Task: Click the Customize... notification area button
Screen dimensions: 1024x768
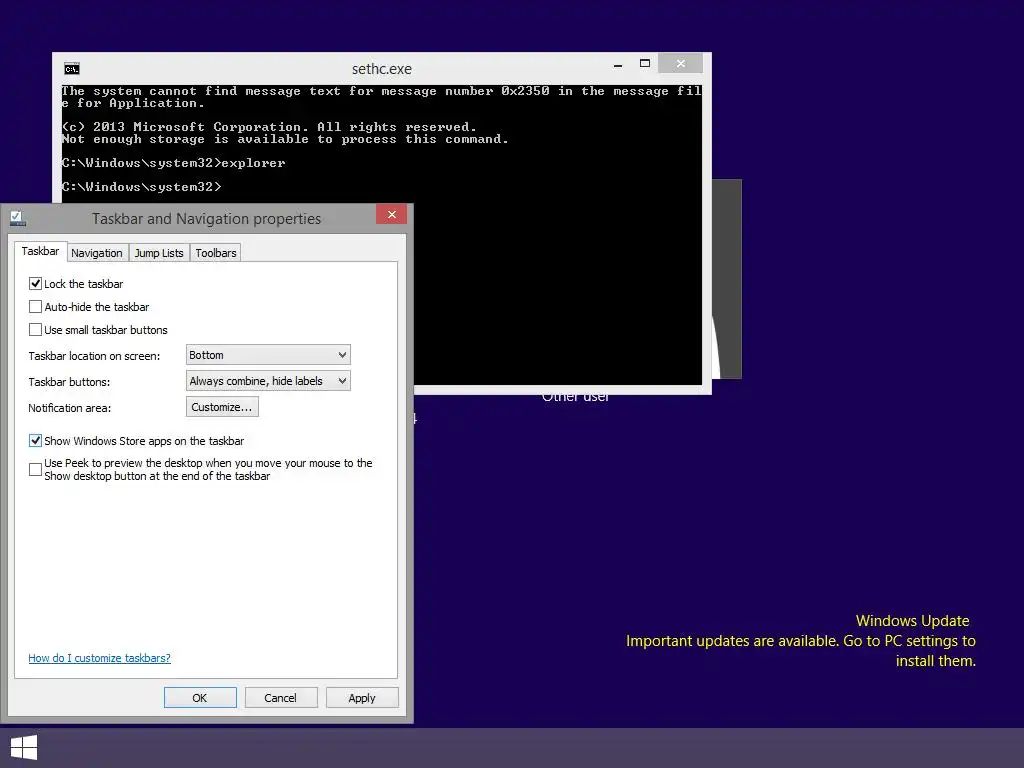Action: 222,407
